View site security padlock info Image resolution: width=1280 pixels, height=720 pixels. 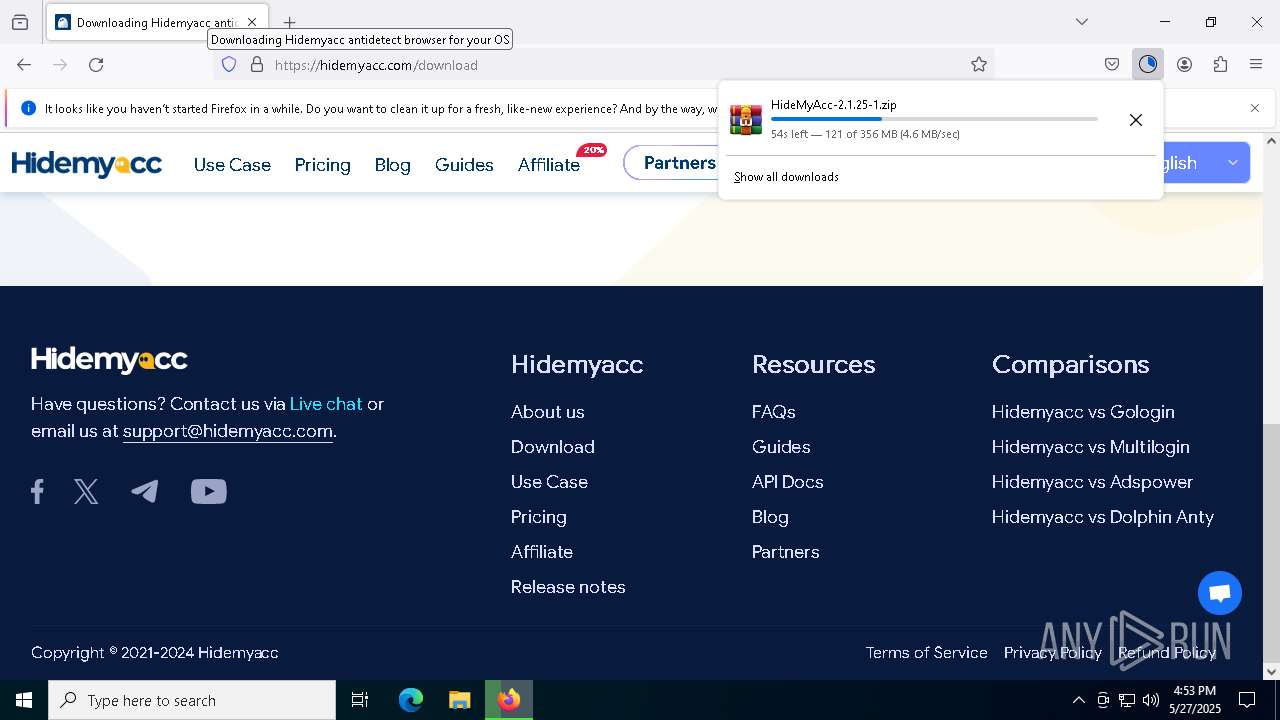coord(257,65)
